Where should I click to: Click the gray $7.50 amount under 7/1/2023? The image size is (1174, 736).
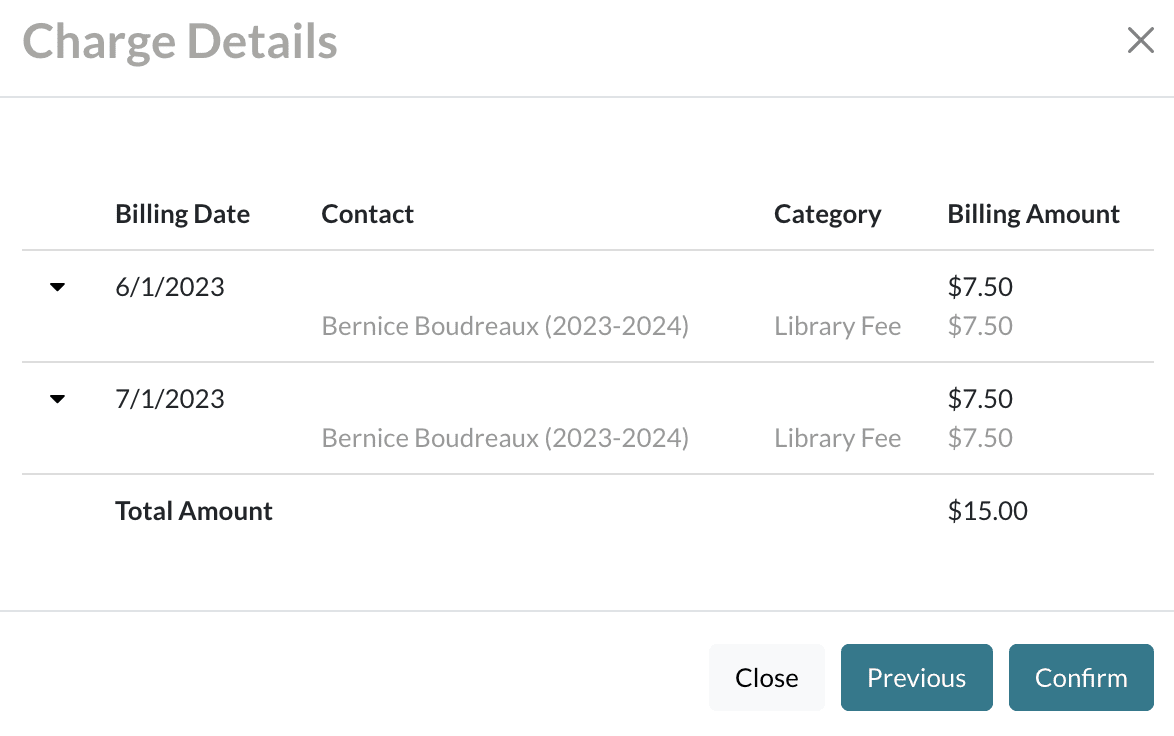980,438
